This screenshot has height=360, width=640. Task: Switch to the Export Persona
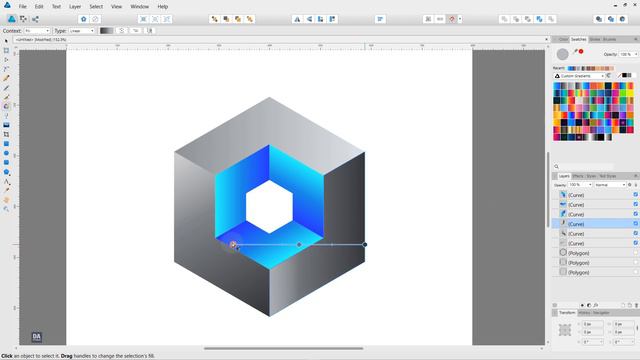tap(35, 19)
